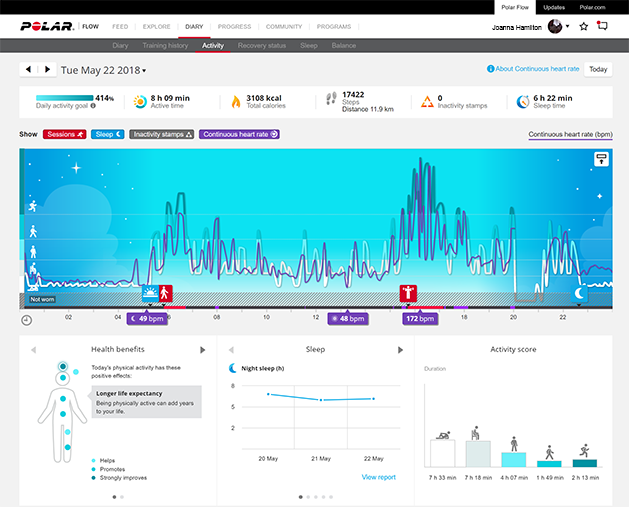Open the Progress menu
The width and height of the screenshot is (629, 507).
232,26
